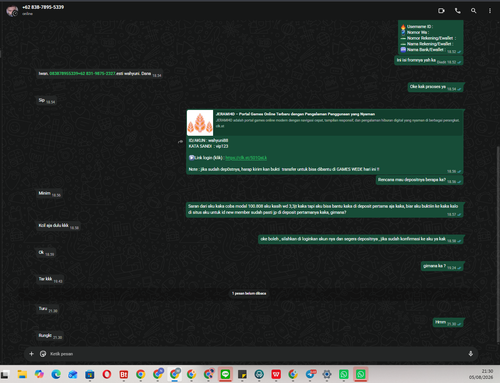Open the LINE app on taskbar
Viewport: 500px width, 383px height.
(226, 374)
